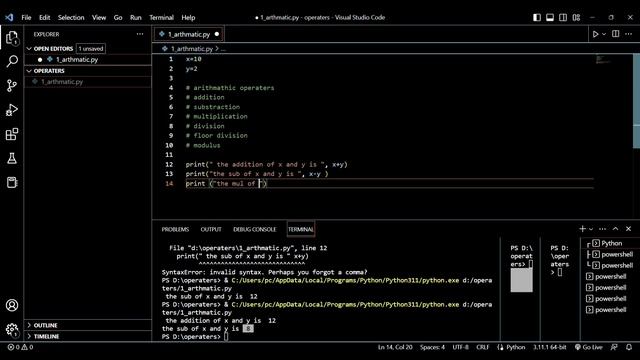640x360 pixels.
Task: Change encoding via UTF-8 status item
Action: click(x=460, y=347)
